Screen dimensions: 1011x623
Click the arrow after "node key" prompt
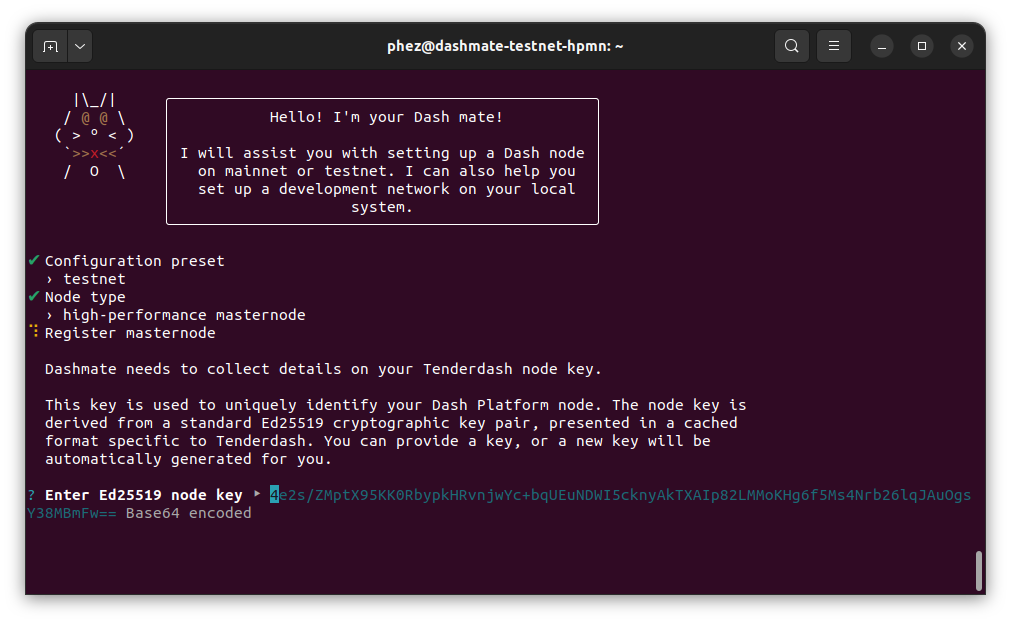click(257, 495)
